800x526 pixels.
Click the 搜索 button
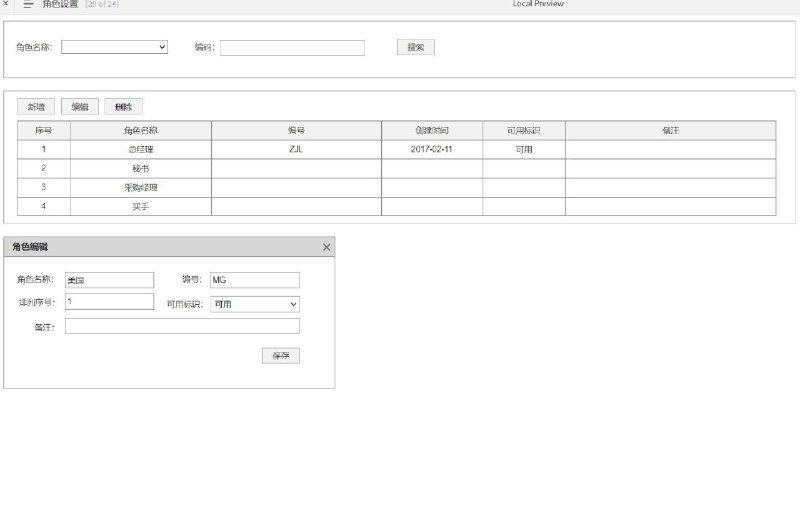pyautogui.click(x=416, y=47)
